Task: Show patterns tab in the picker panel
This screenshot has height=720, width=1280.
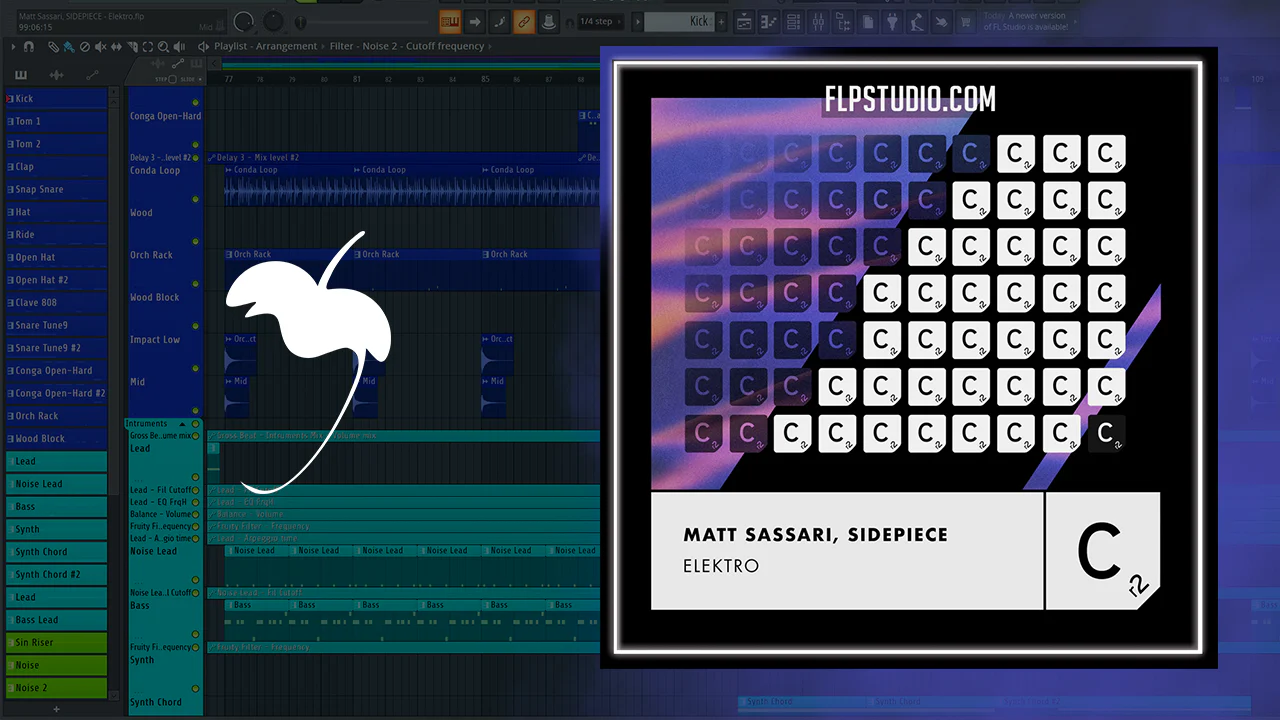Action: [x=21, y=75]
